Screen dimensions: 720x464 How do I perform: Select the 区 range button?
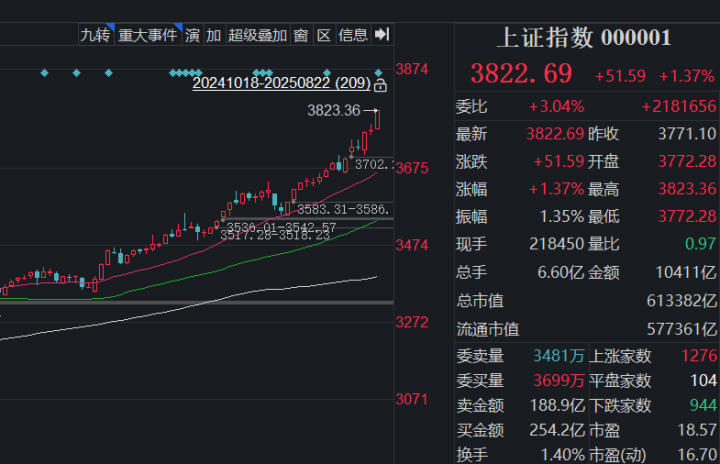pyautogui.click(x=324, y=35)
